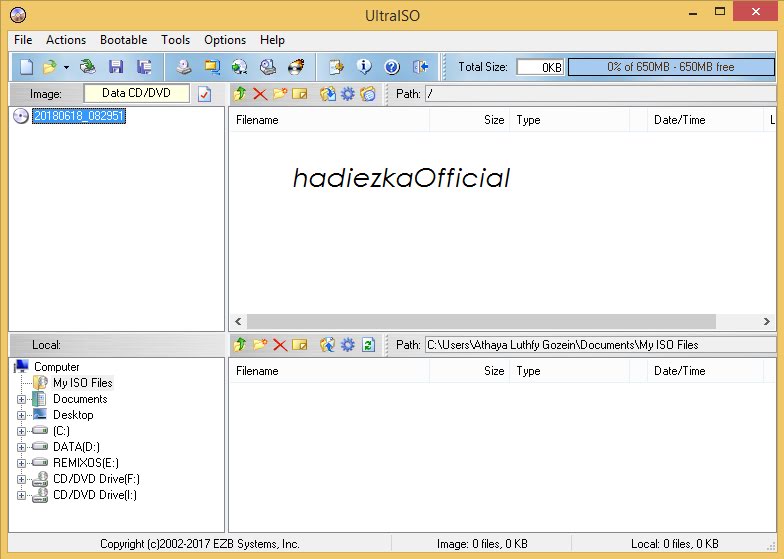
Task: Click the Add files document icon in main toolbar
Action: (336, 66)
